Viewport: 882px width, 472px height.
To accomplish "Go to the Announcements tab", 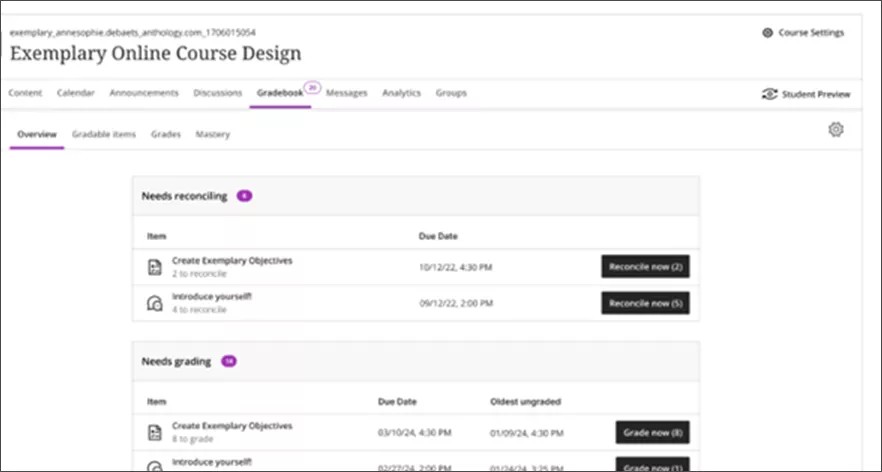I will tap(144, 93).
